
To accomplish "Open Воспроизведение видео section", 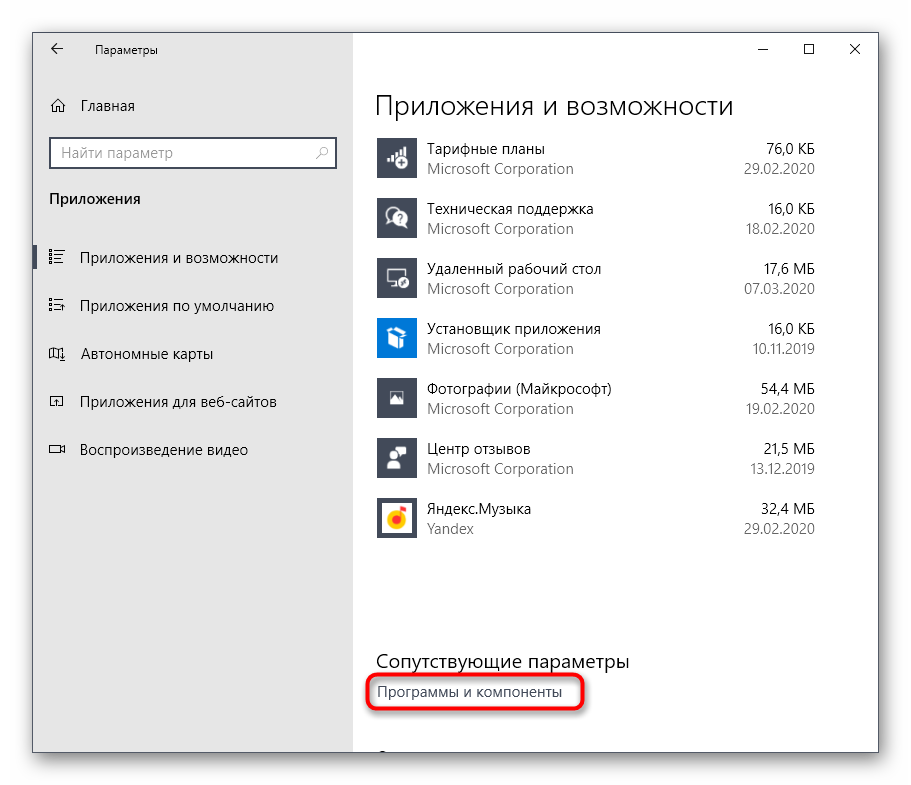I will point(163,450).
